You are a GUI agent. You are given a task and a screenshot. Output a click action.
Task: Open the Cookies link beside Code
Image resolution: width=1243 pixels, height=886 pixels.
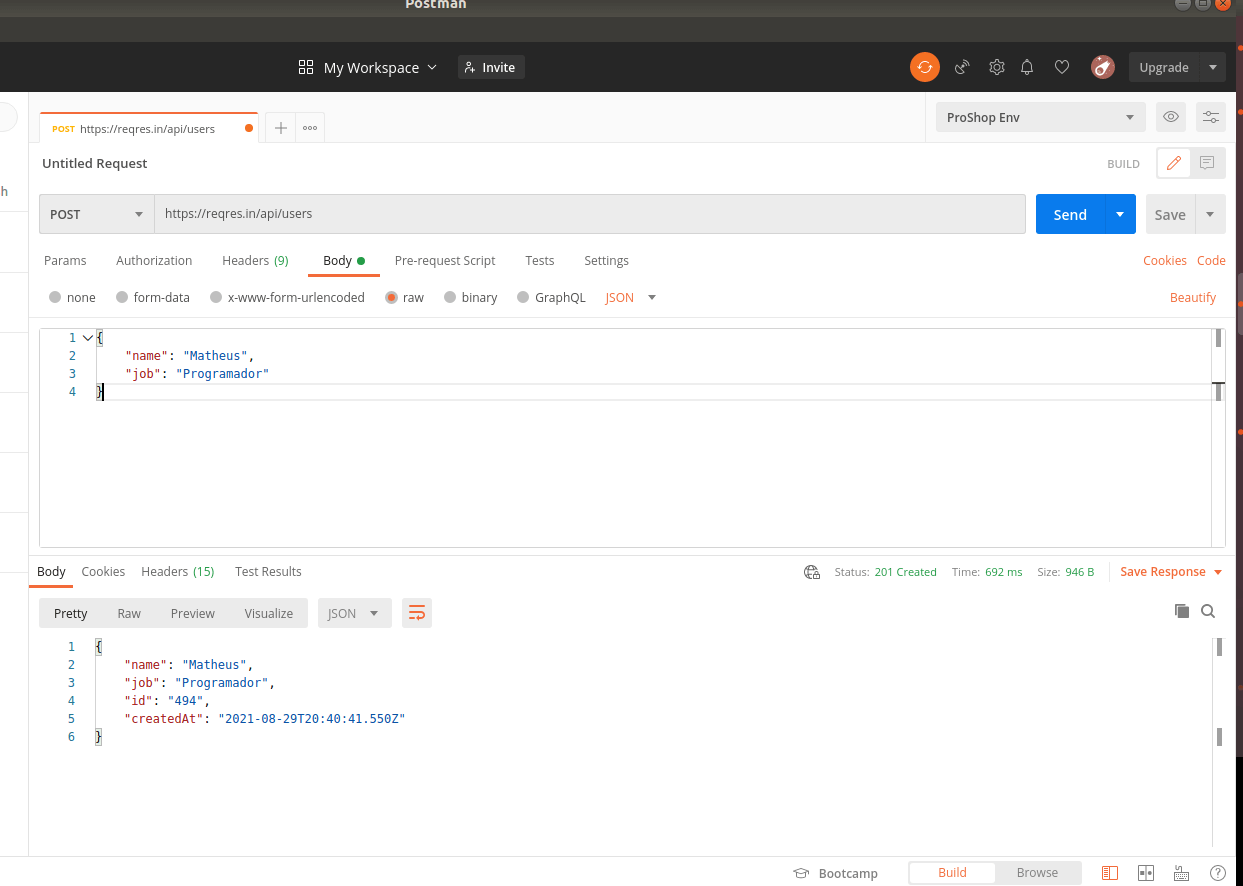[1165, 260]
